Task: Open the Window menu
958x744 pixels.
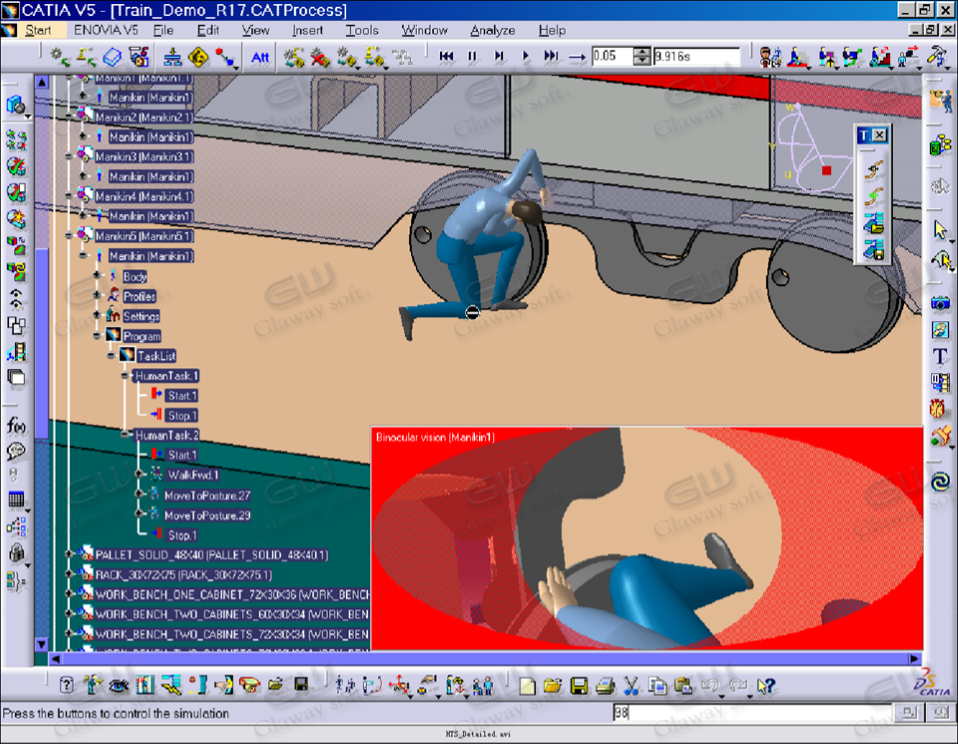Action: click(x=424, y=30)
